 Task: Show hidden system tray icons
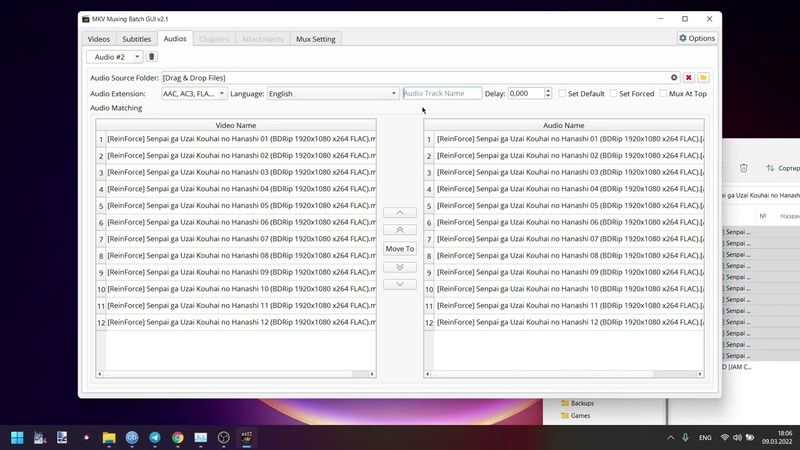[x=670, y=438]
